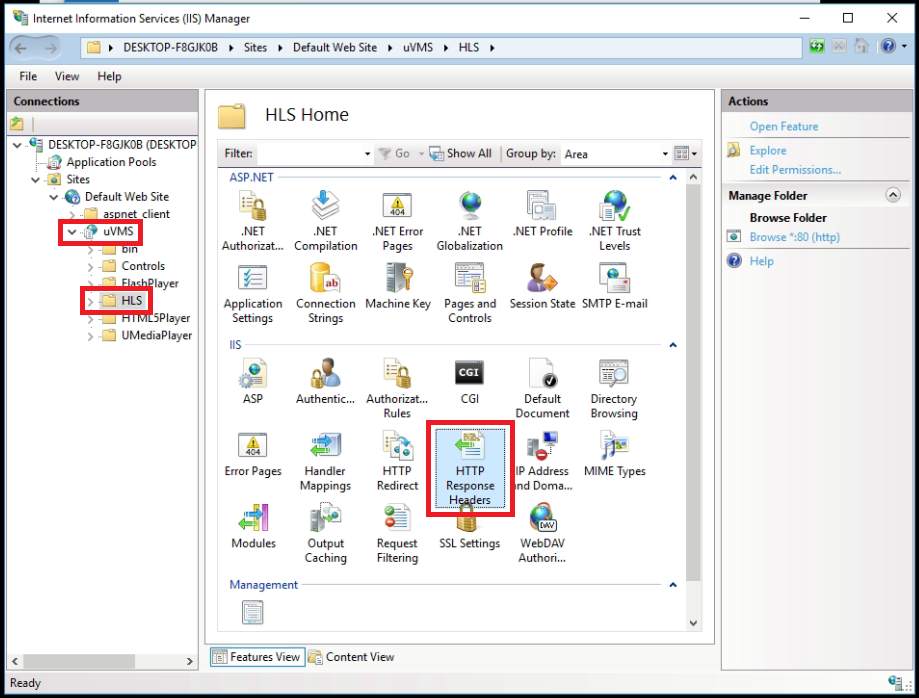Open the Session State feature

(x=542, y=287)
